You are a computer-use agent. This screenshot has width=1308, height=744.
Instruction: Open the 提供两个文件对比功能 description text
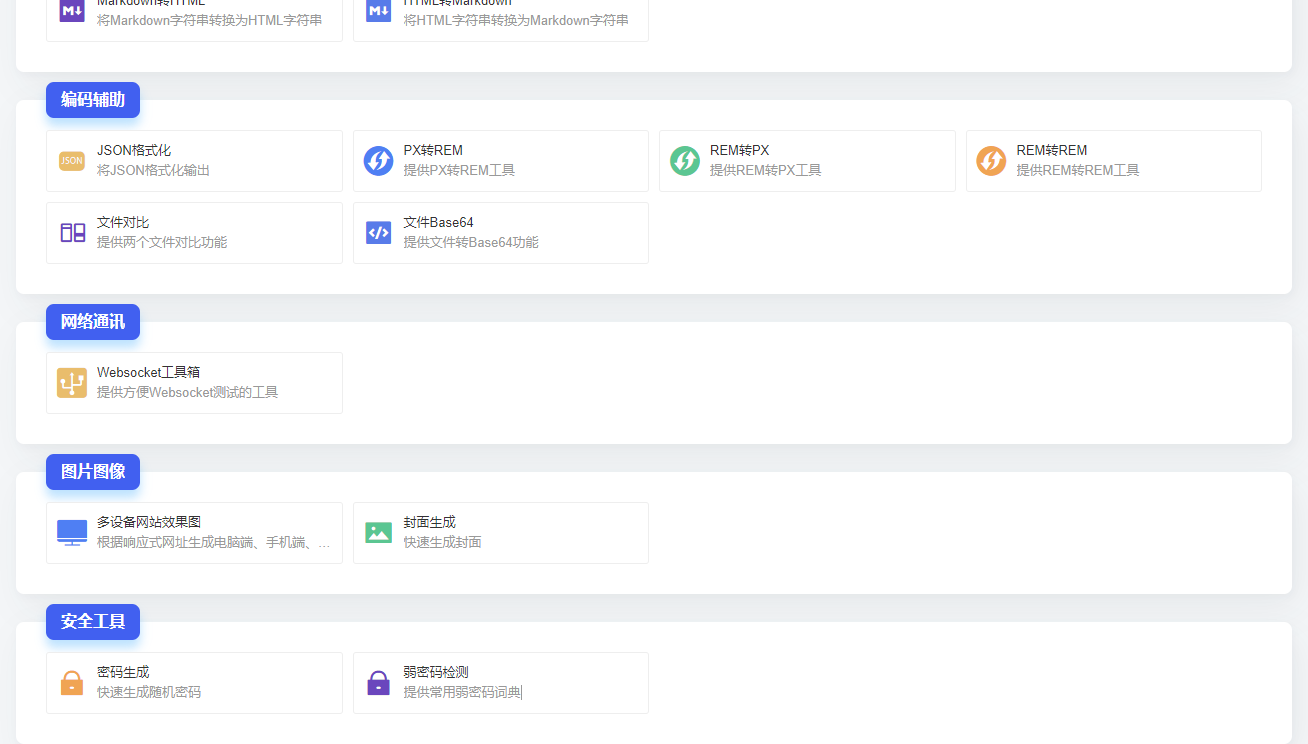click(x=162, y=242)
